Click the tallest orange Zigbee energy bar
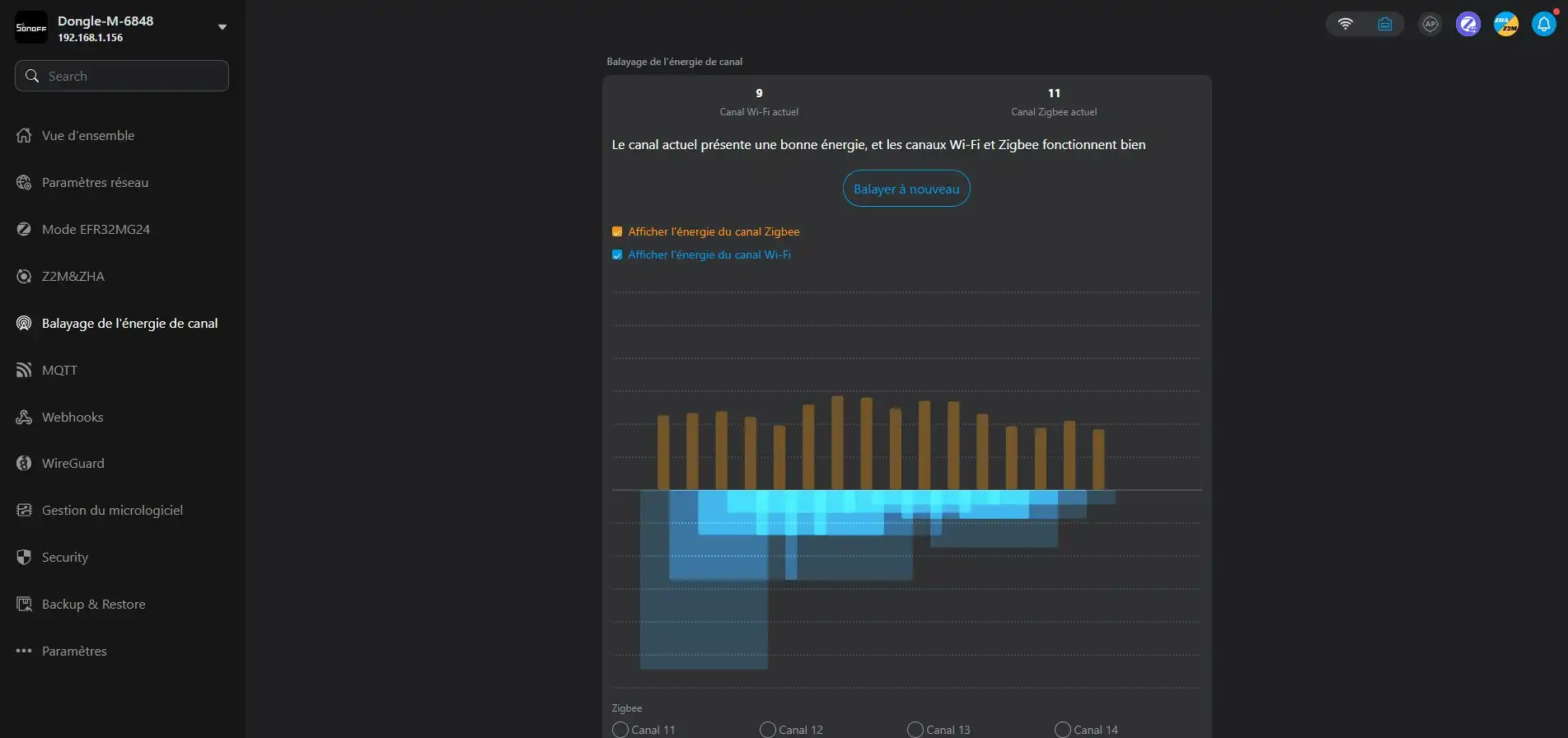Image resolution: width=1568 pixels, height=738 pixels. click(x=837, y=443)
